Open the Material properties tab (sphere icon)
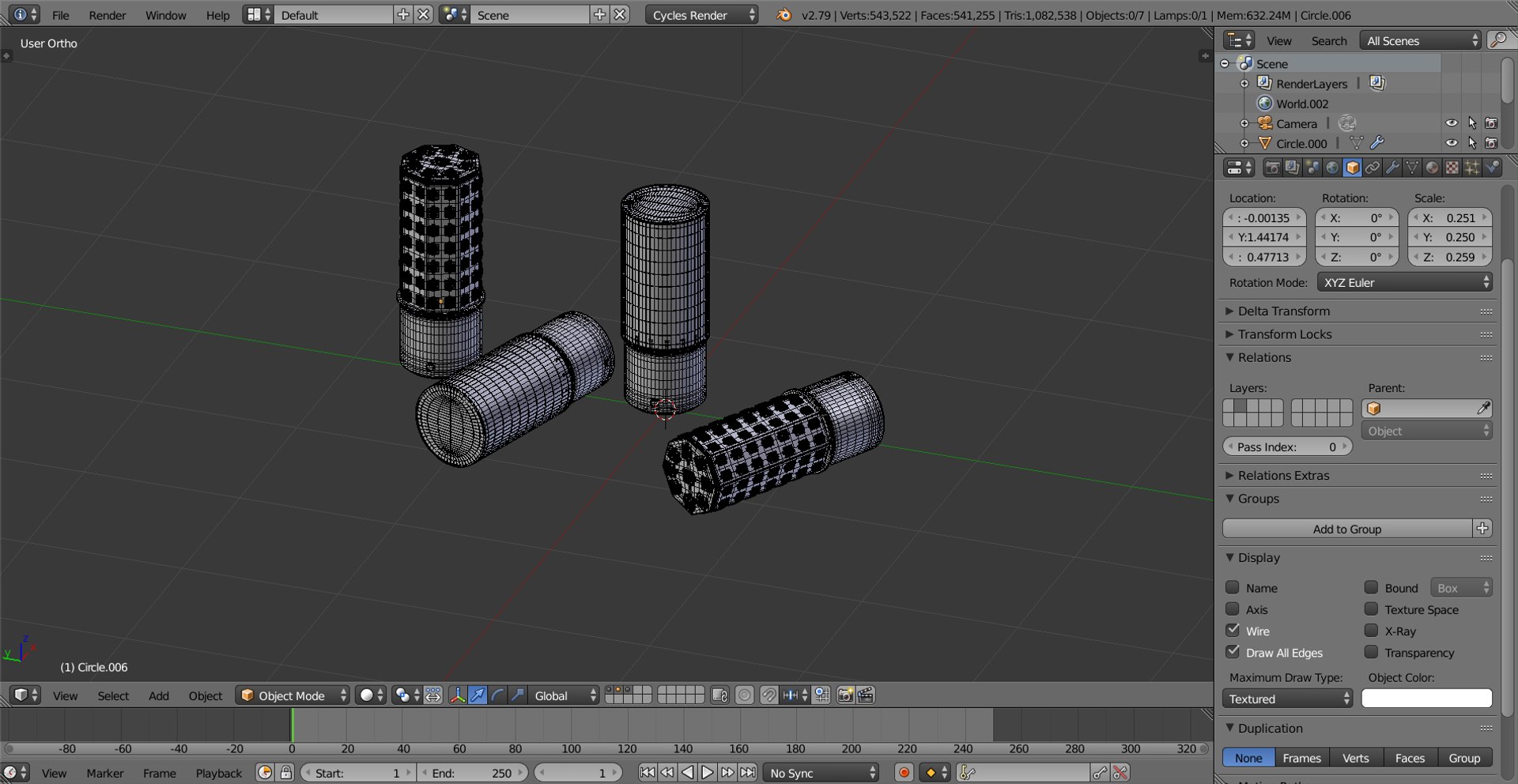1518x784 pixels. (x=1432, y=168)
